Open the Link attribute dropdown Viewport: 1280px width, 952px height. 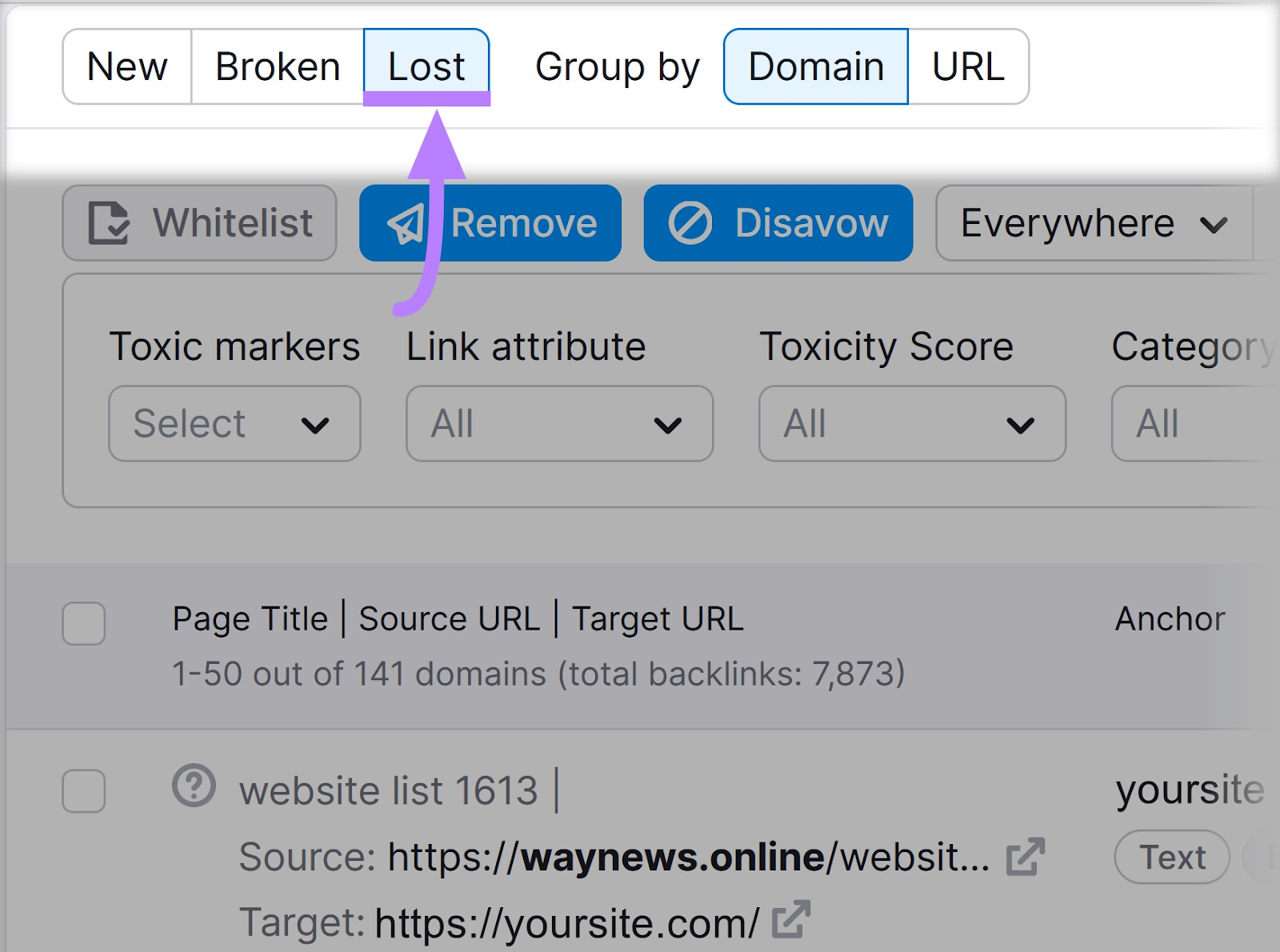pyautogui.click(x=559, y=423)
